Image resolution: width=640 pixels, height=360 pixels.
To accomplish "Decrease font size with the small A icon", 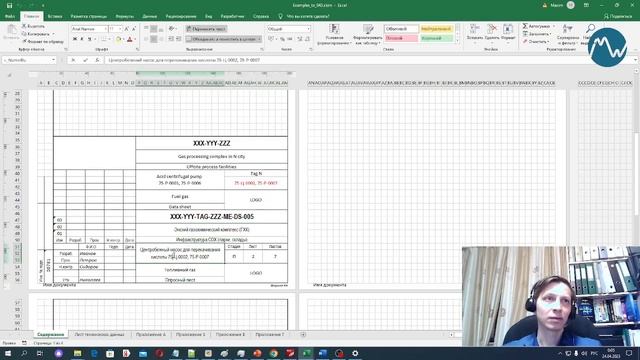I will click(133, 29).
